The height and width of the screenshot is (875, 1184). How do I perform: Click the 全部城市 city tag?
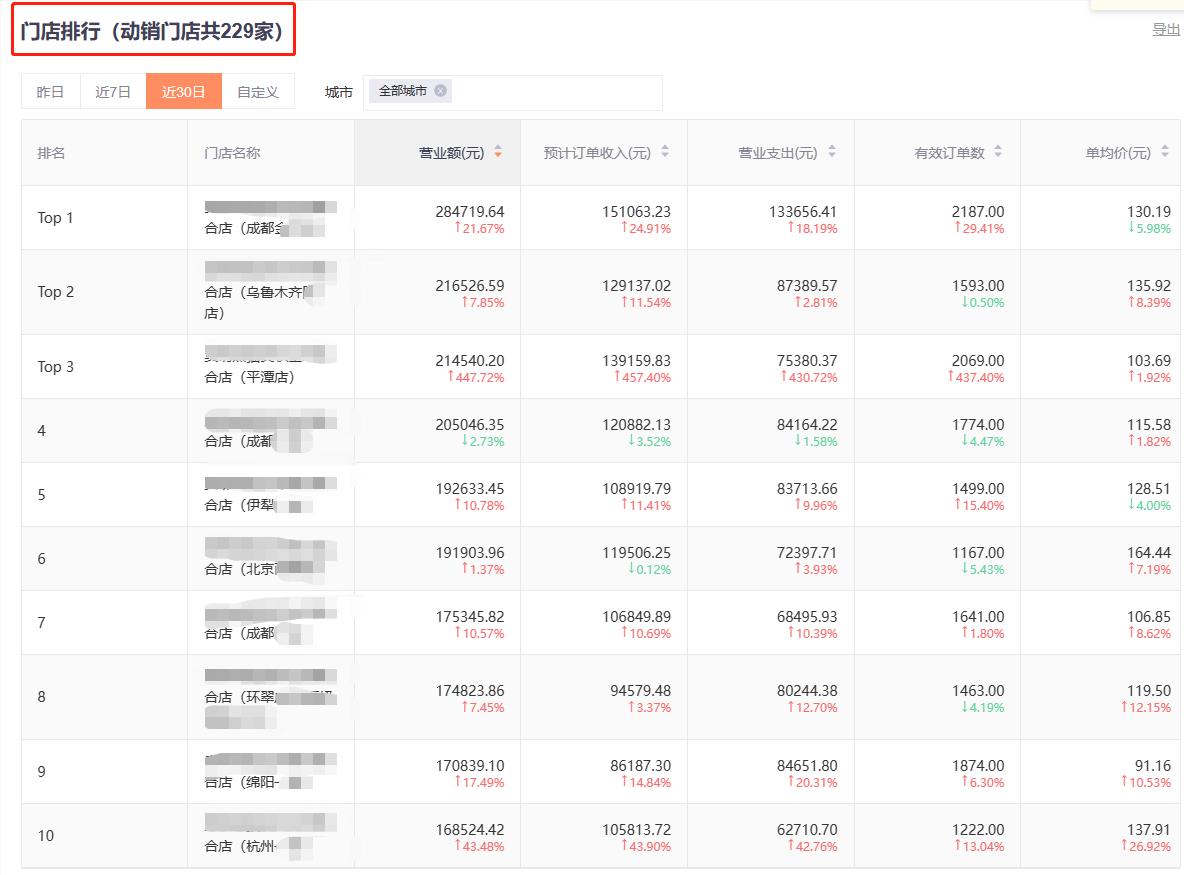tap(403, 91)
